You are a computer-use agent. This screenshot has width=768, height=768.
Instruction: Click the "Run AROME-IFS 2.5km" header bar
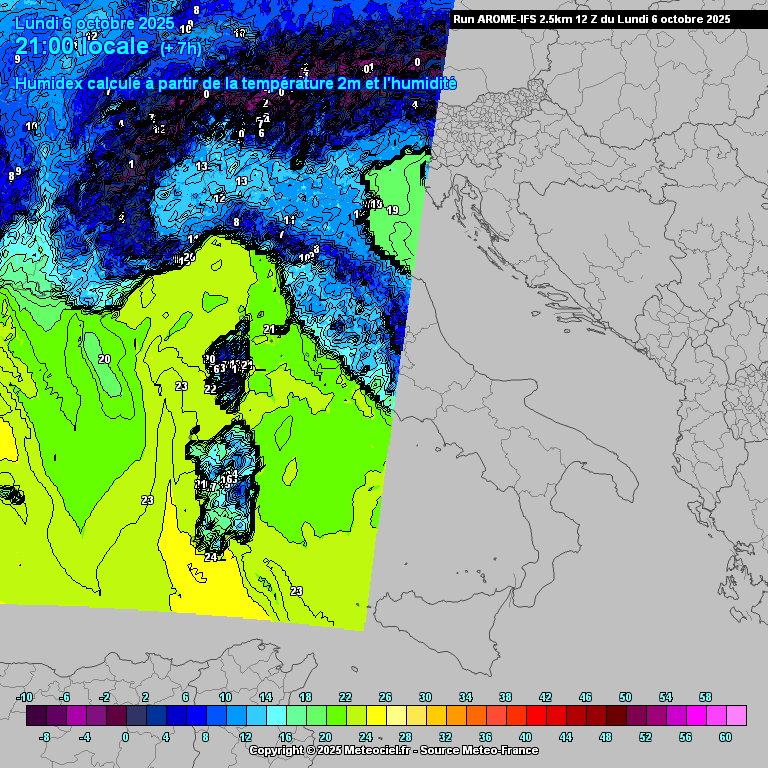[590, 19]
